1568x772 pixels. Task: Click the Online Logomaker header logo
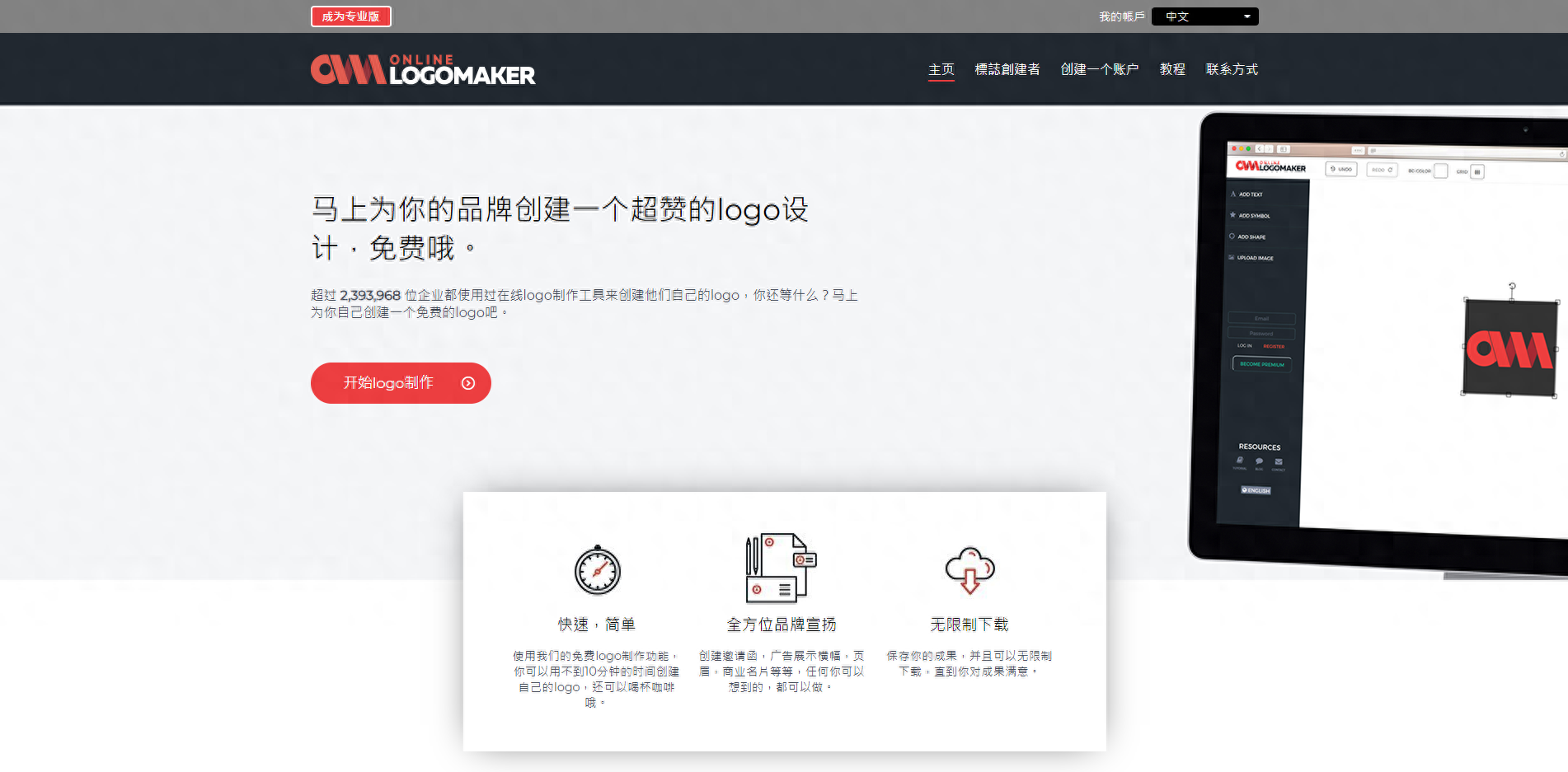coord(423,68)
